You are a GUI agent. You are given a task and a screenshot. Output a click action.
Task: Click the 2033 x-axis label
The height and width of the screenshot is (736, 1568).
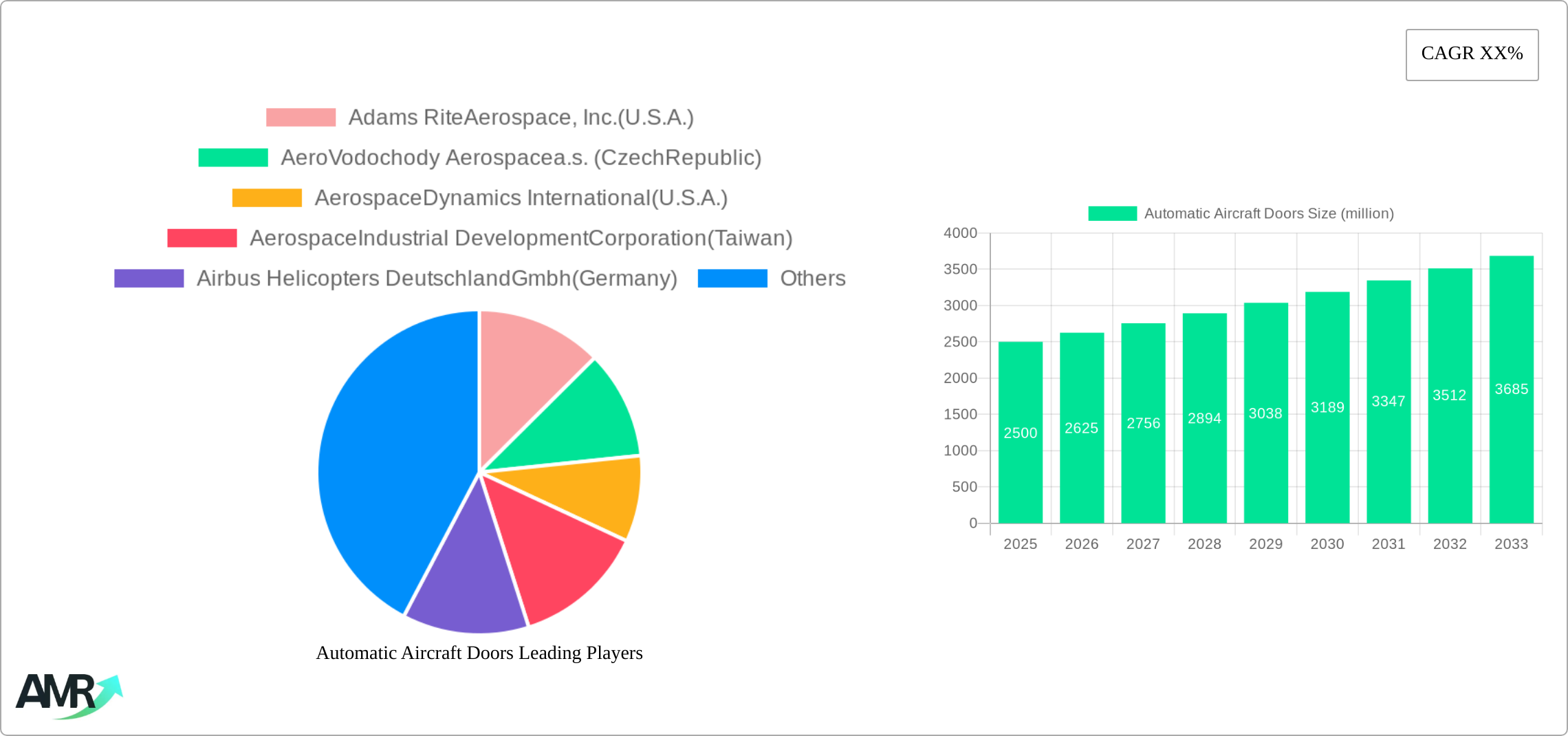[1512, 544]
